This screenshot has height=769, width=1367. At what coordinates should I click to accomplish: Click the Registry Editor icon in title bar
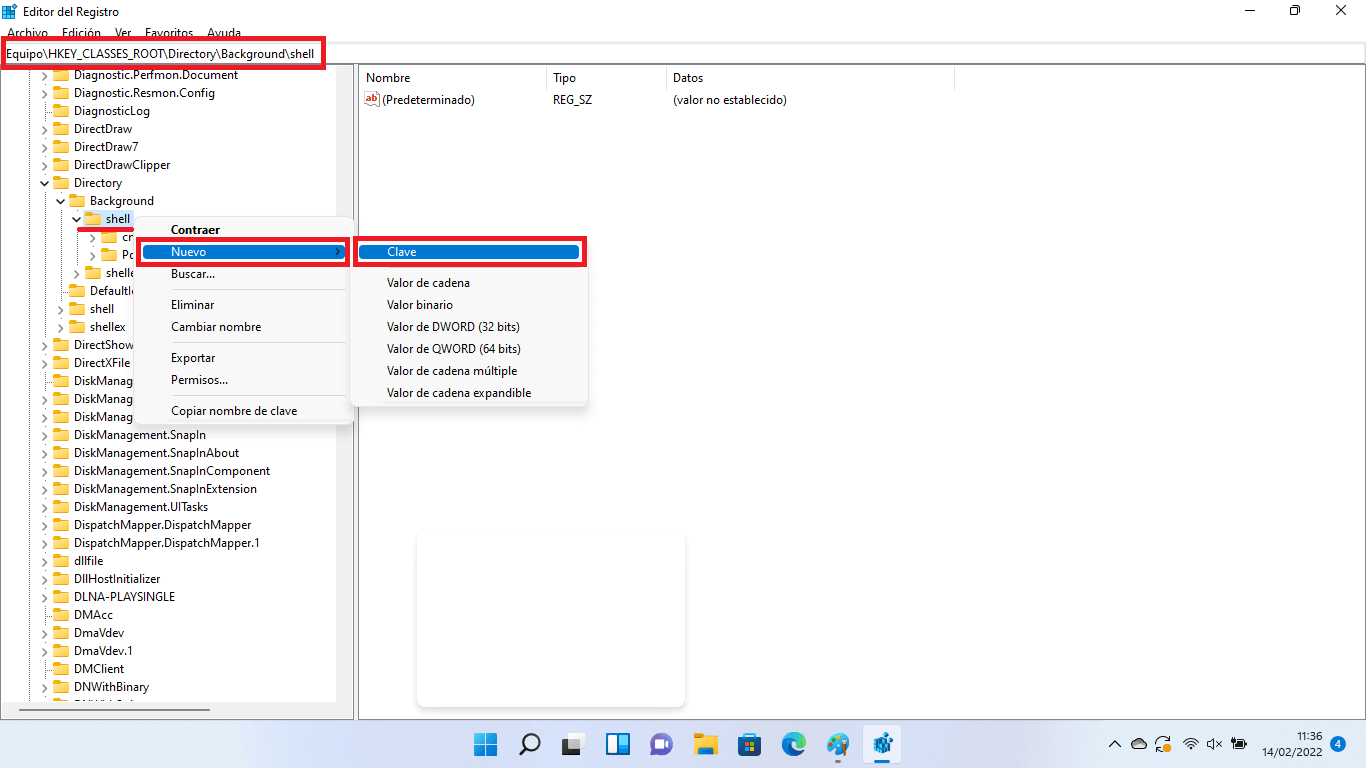click(9, 11)
